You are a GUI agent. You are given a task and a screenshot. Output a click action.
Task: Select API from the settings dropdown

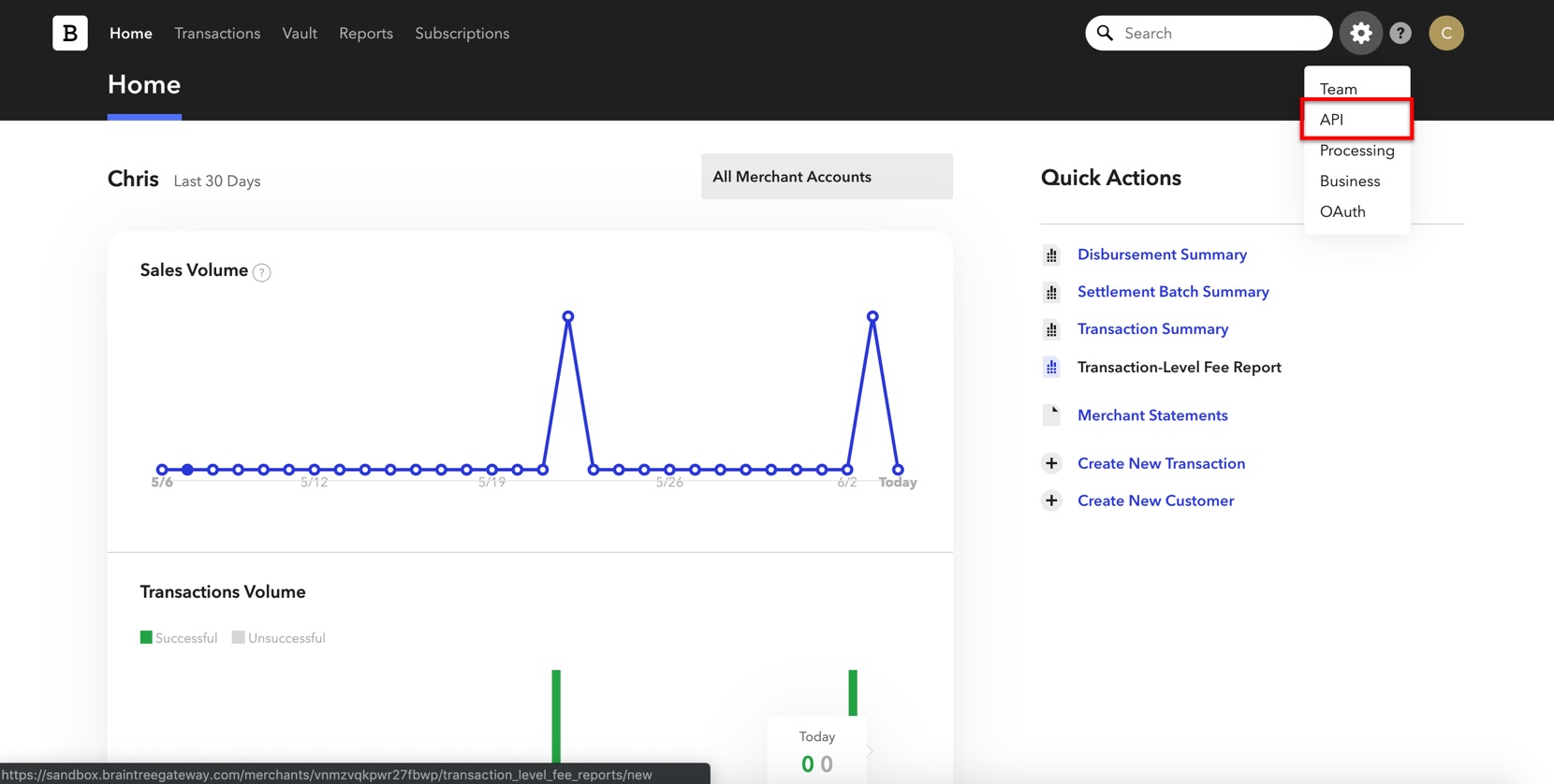tap(1332, 120)
